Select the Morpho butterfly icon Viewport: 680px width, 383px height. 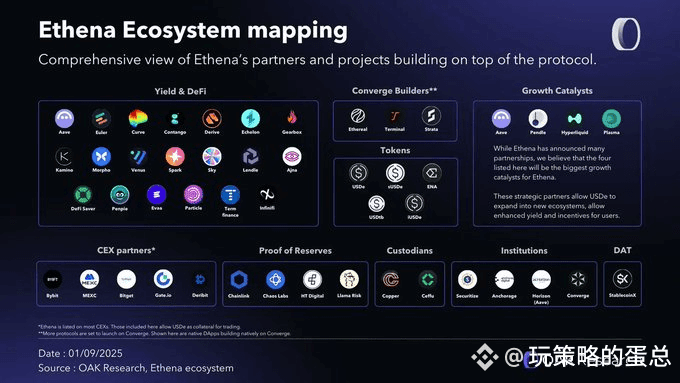point(101,157)
